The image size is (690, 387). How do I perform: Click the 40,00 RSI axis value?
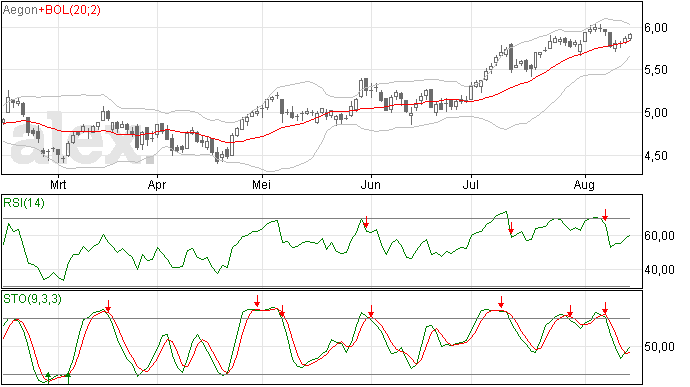(659, 270)
